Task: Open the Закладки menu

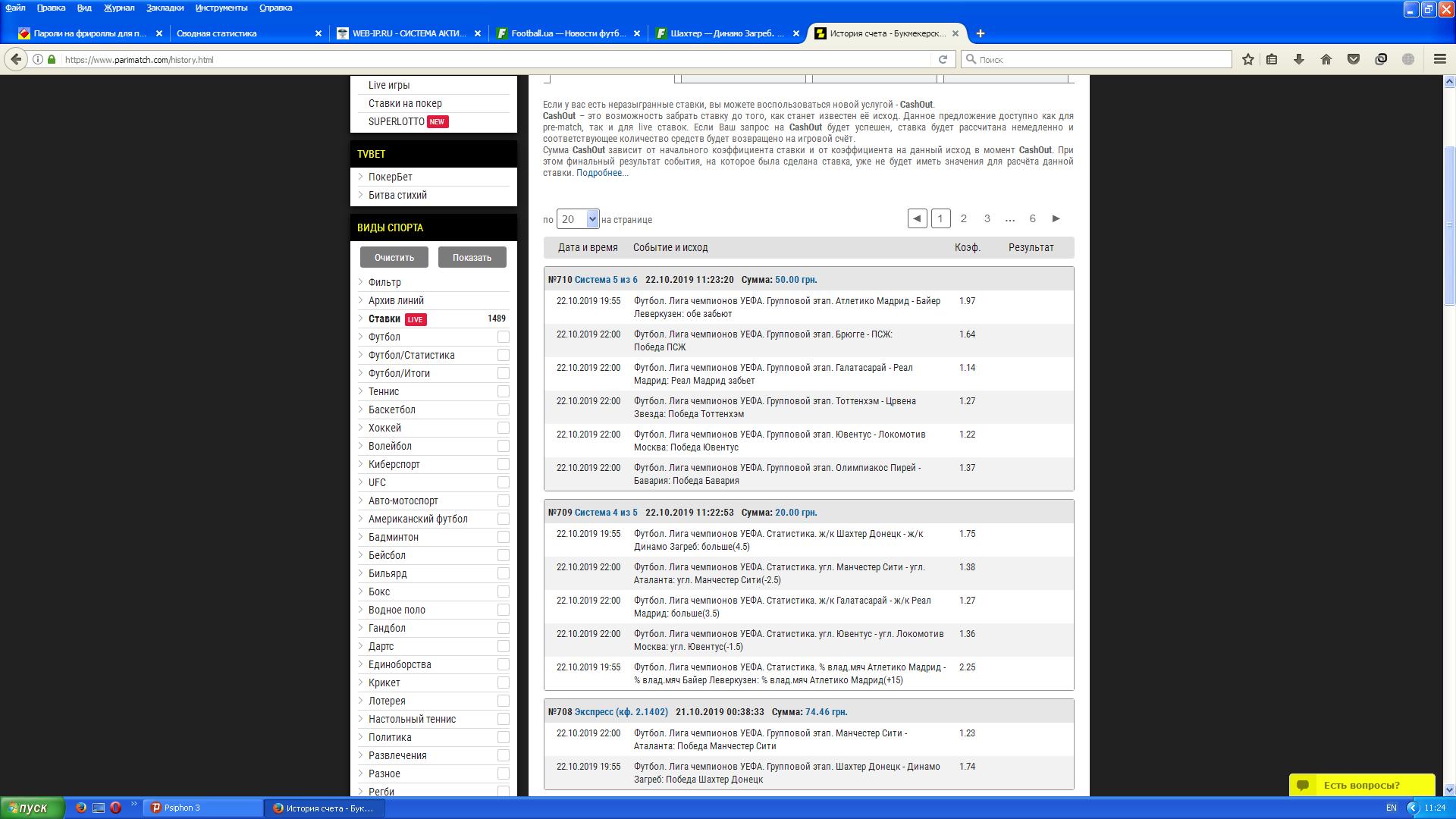Action: pyautogui.click(x=165, y=8)
